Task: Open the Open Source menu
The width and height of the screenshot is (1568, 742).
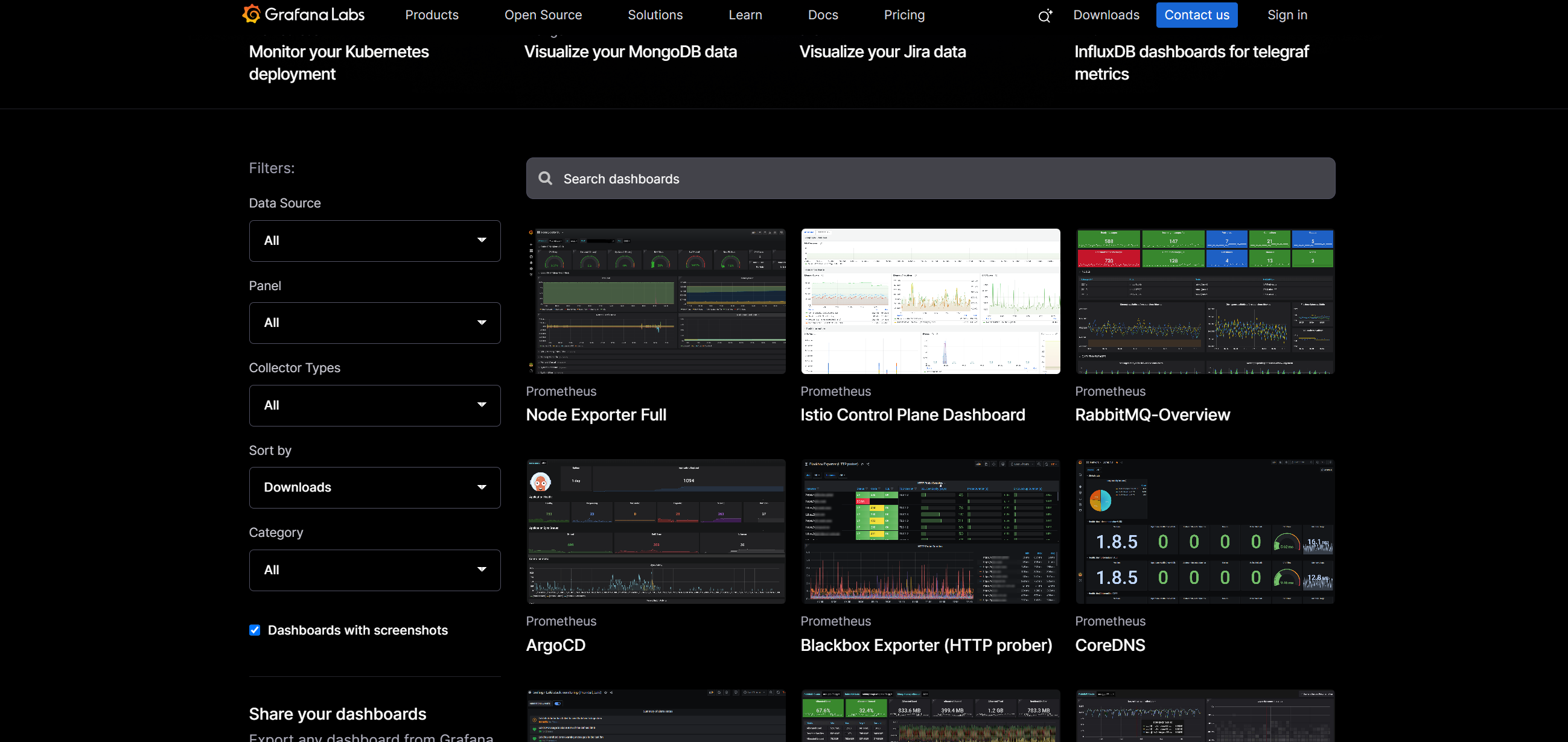Action: coord(543,14)
